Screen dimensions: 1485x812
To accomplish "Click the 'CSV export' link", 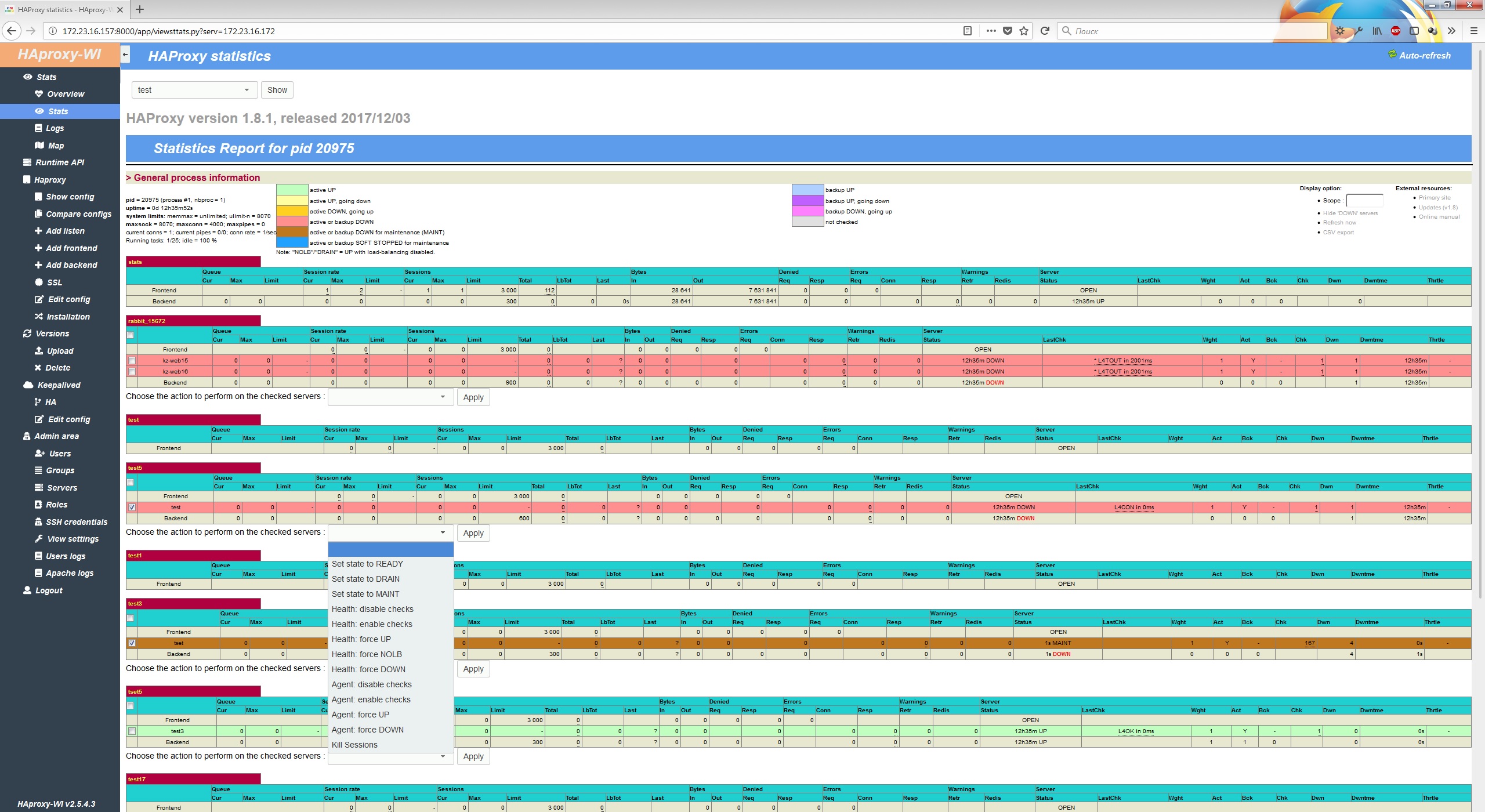I will [1338, 233].
